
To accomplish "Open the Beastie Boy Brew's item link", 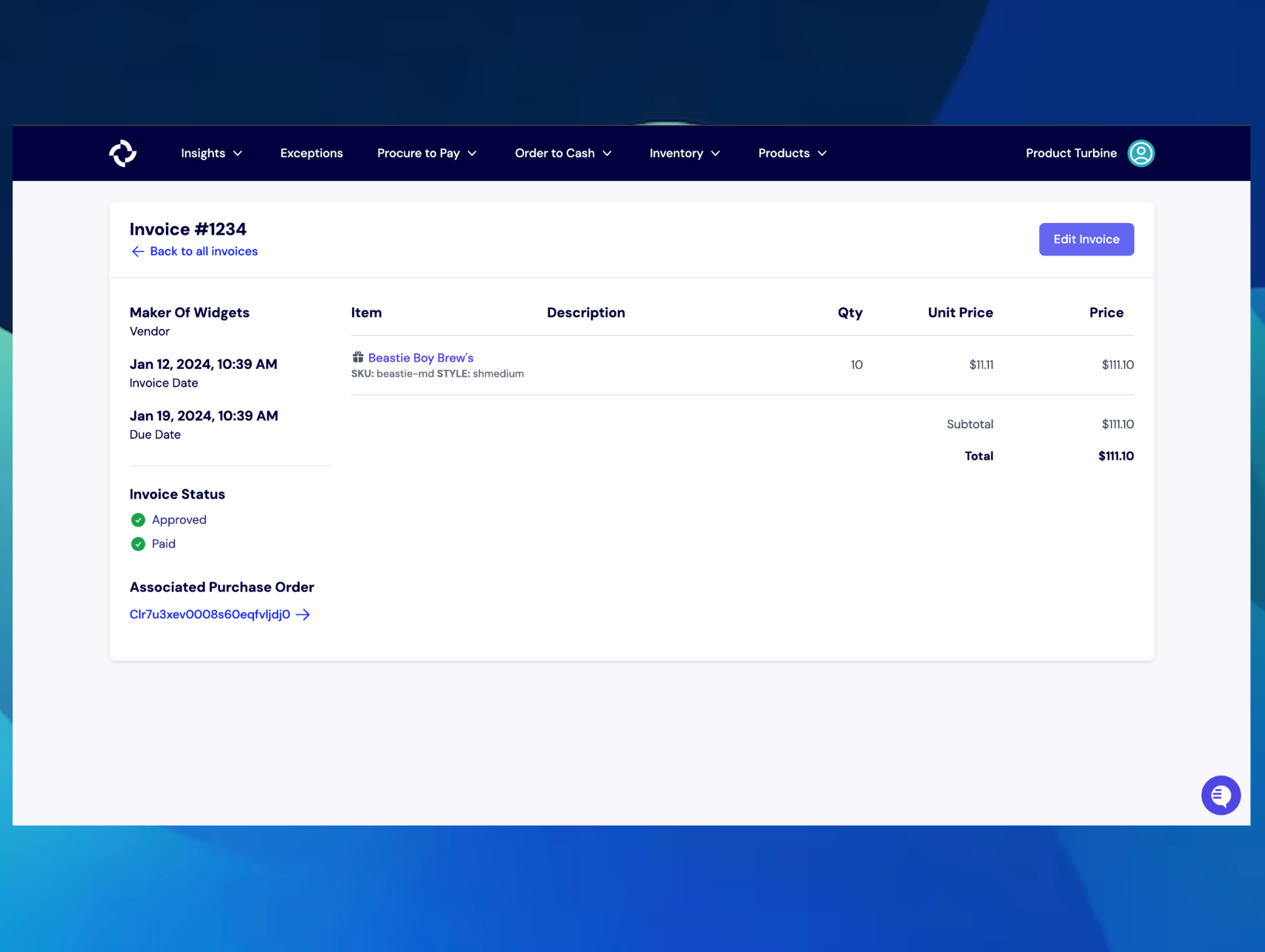I will [x=420, y=357].
